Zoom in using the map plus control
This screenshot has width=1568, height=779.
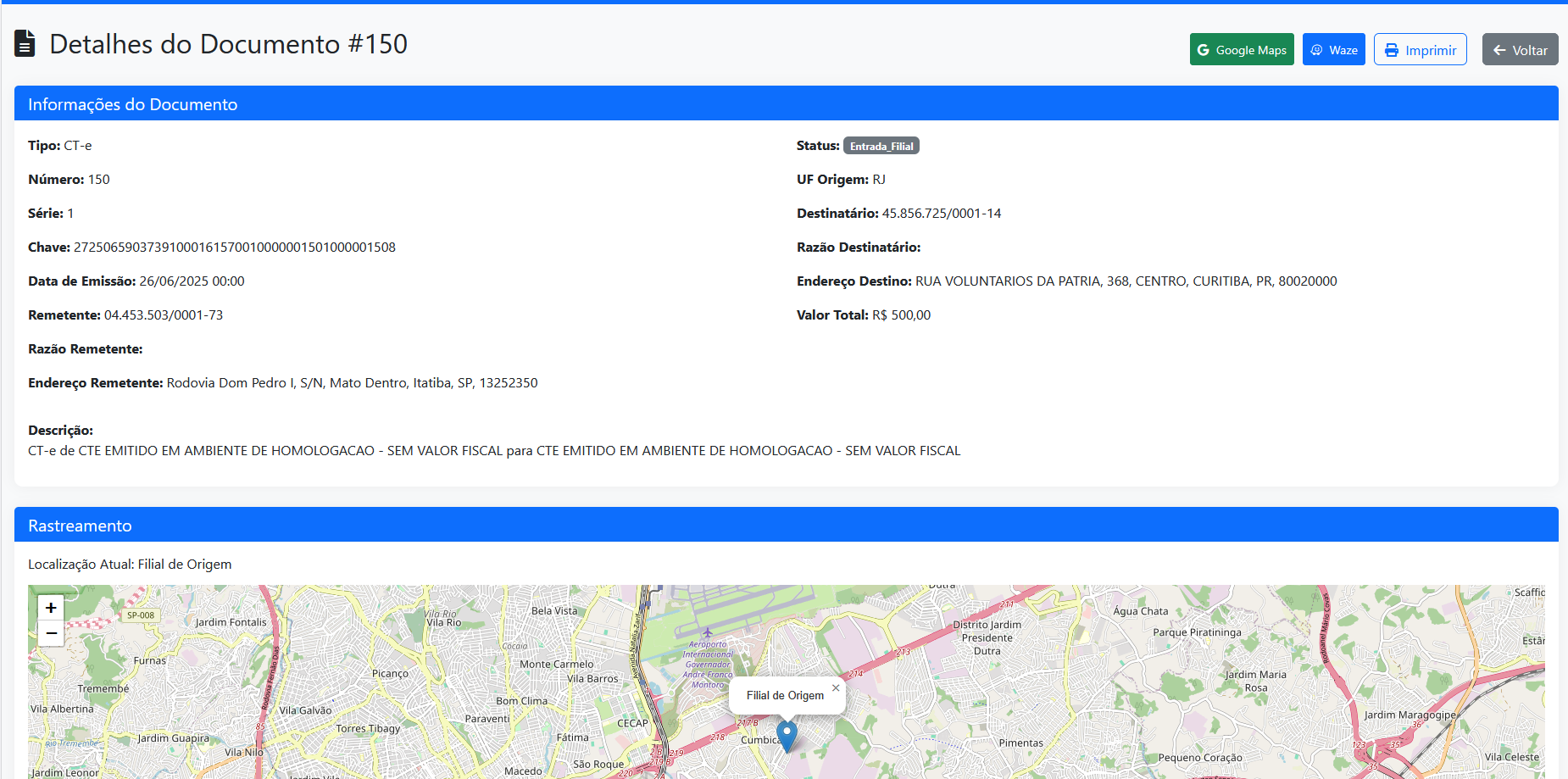pos(51,607)
